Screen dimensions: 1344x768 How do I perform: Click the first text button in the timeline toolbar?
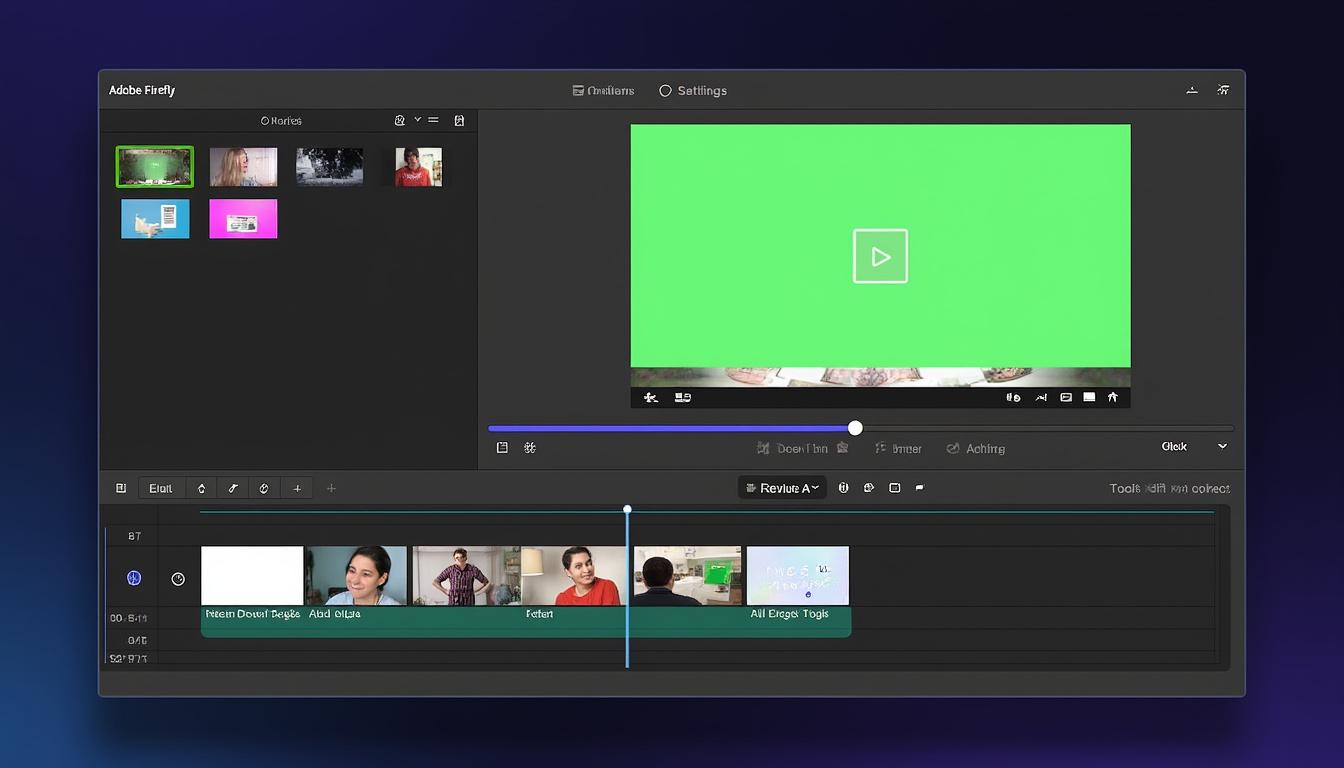(161, 488)
